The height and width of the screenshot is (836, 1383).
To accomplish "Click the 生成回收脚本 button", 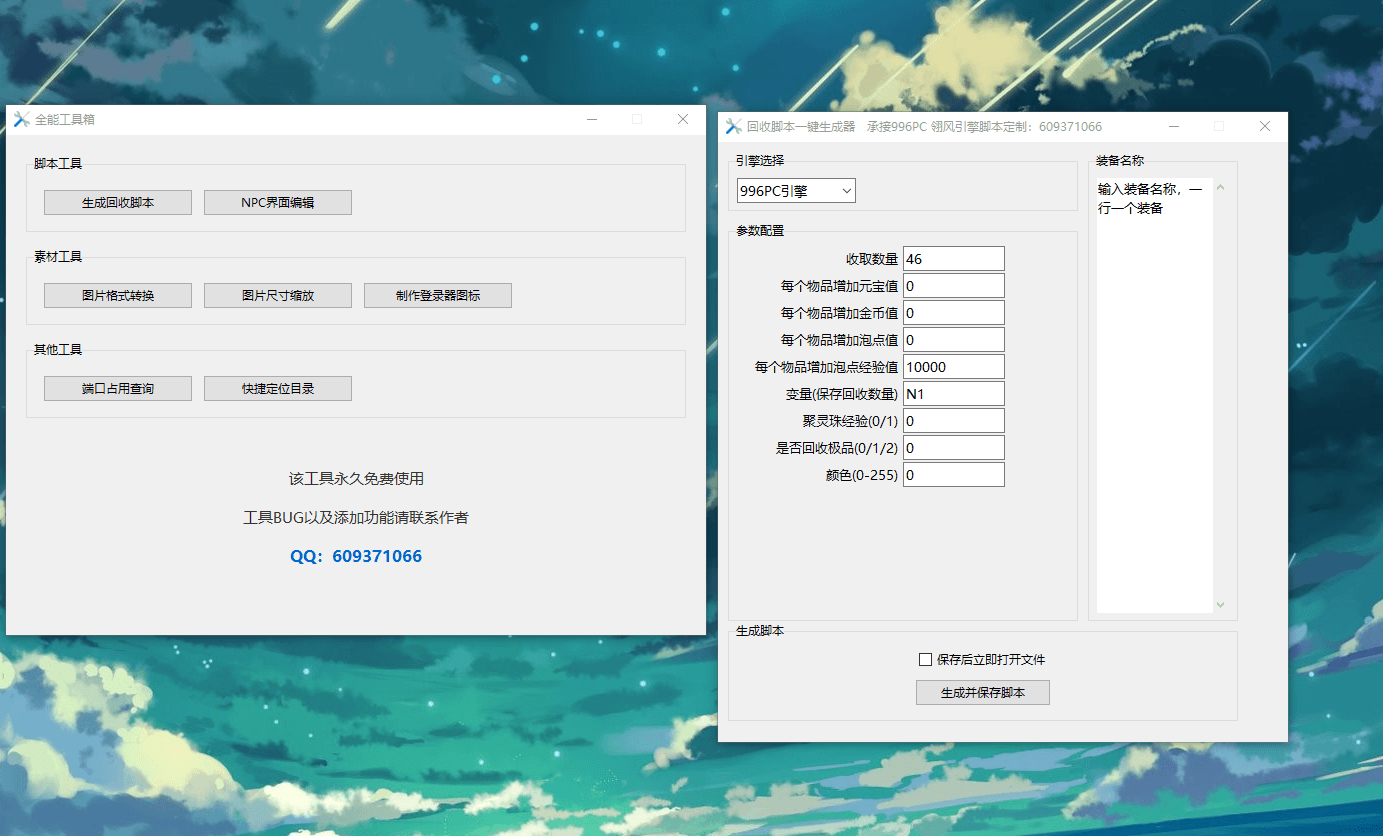I will tap(118, 202).
